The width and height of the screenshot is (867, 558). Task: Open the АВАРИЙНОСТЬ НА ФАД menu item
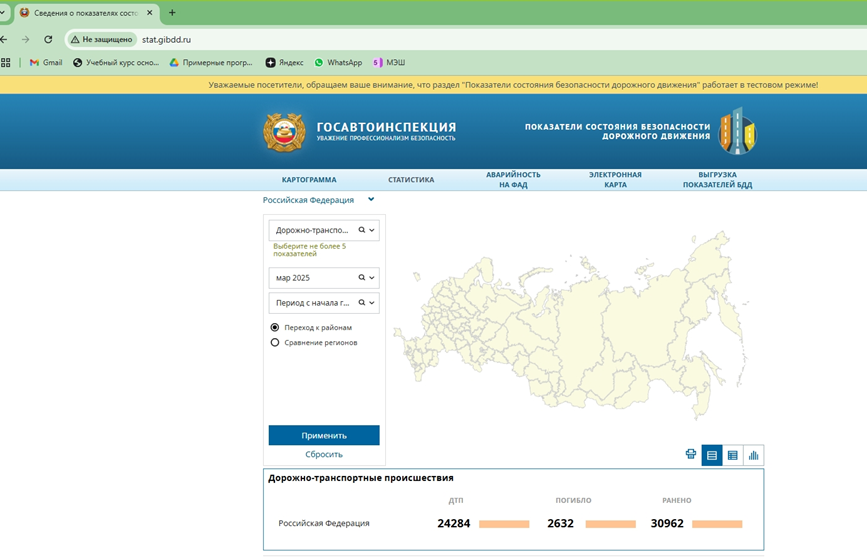pyautogui.click(x=513, y=180)
